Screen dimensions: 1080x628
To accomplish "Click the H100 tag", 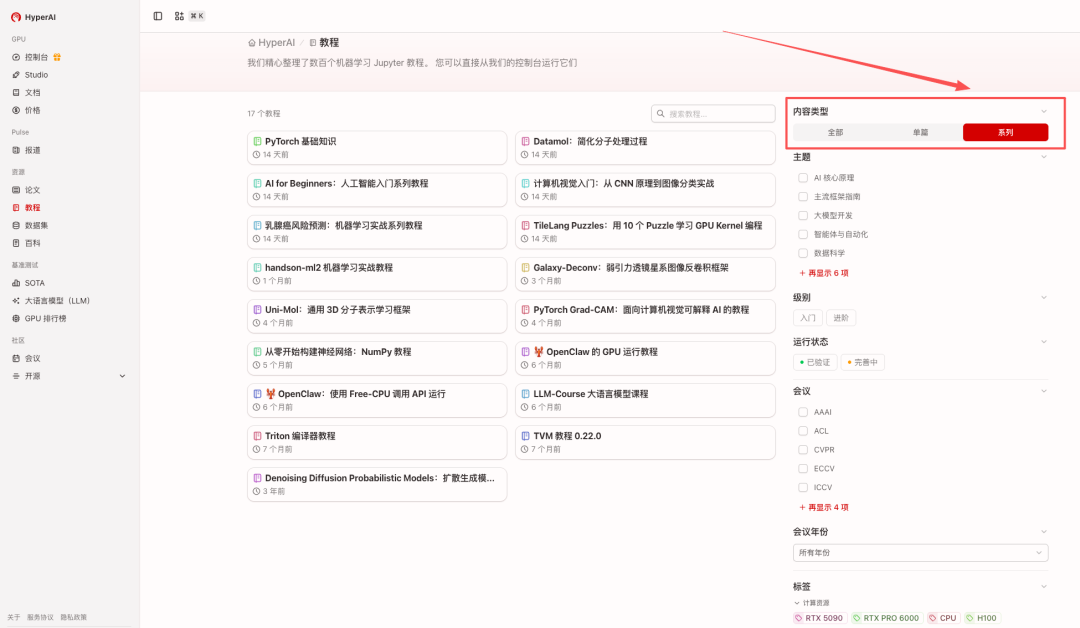I will [982, 618].
